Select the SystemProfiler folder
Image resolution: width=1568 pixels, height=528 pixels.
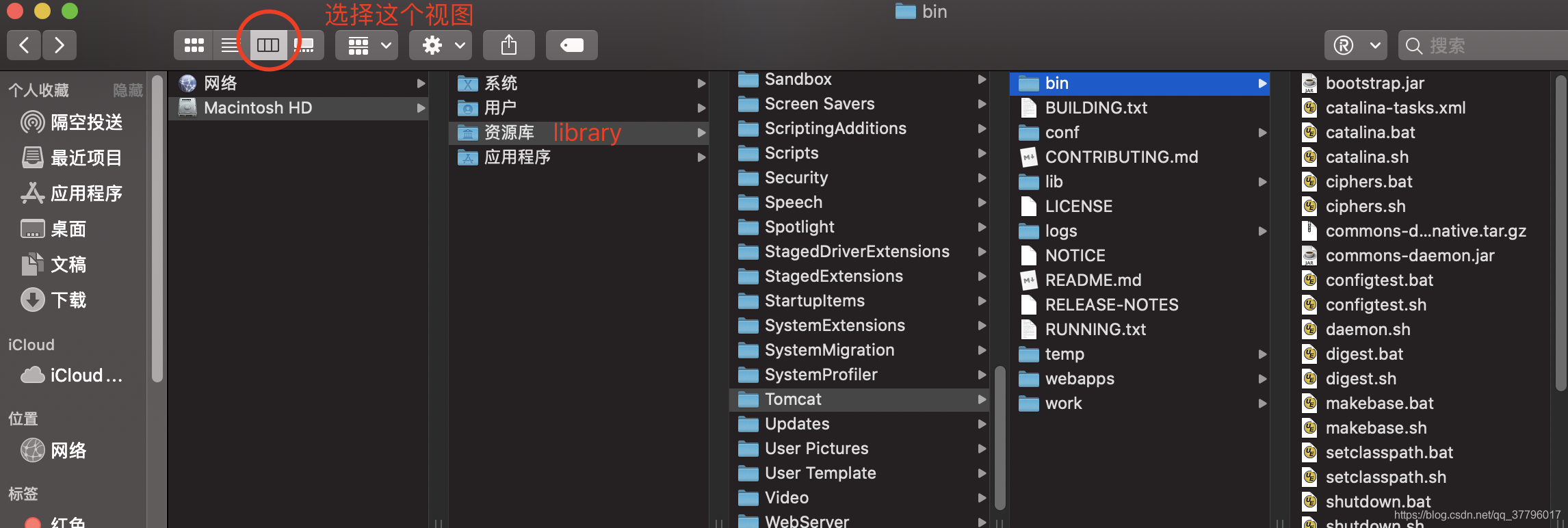click(x=860, y=375)
